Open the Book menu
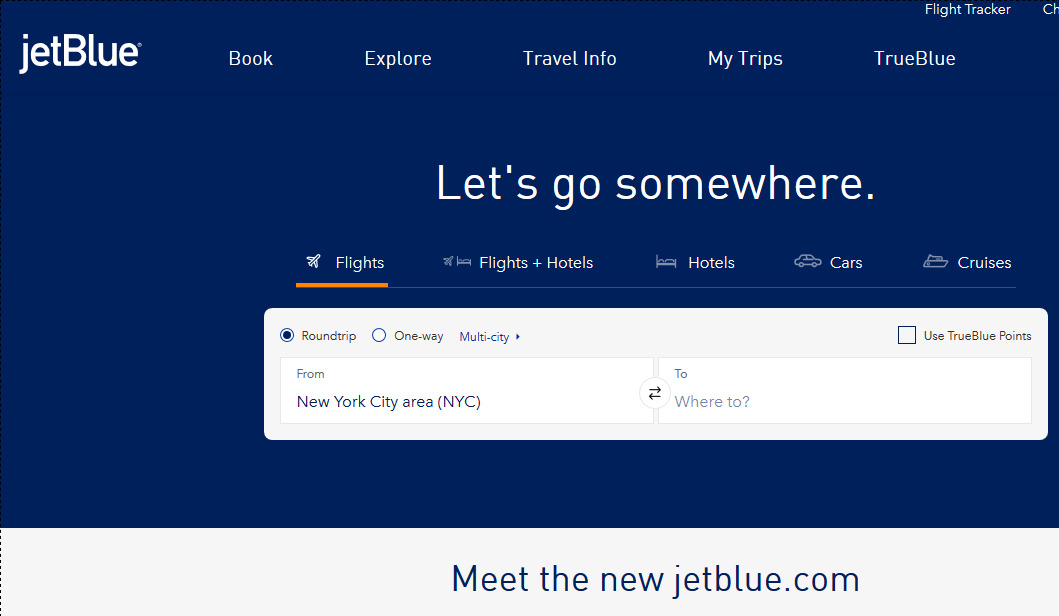The width and height of the screenshot is (1059, 616). [x=250, y=58]
